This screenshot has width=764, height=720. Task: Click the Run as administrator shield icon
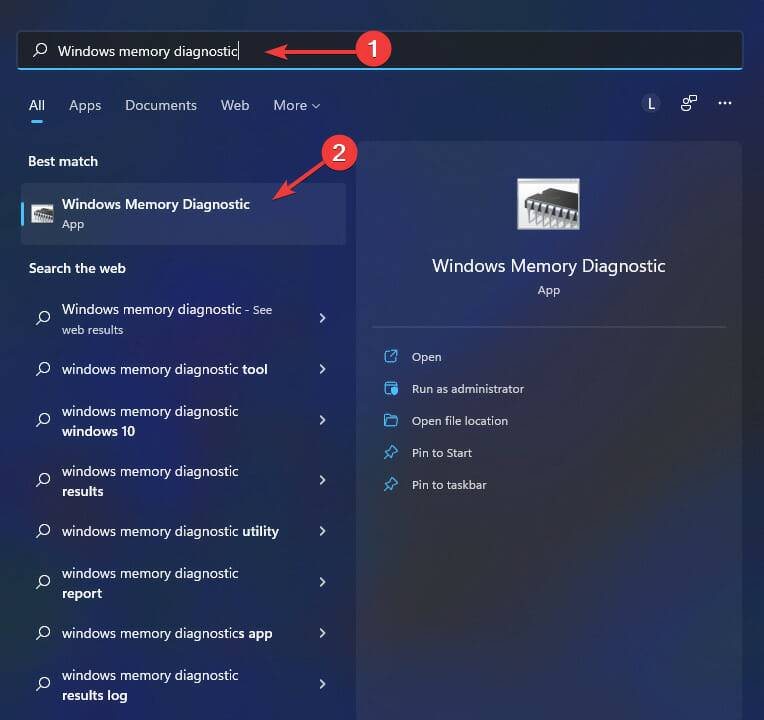click(391, 389)
